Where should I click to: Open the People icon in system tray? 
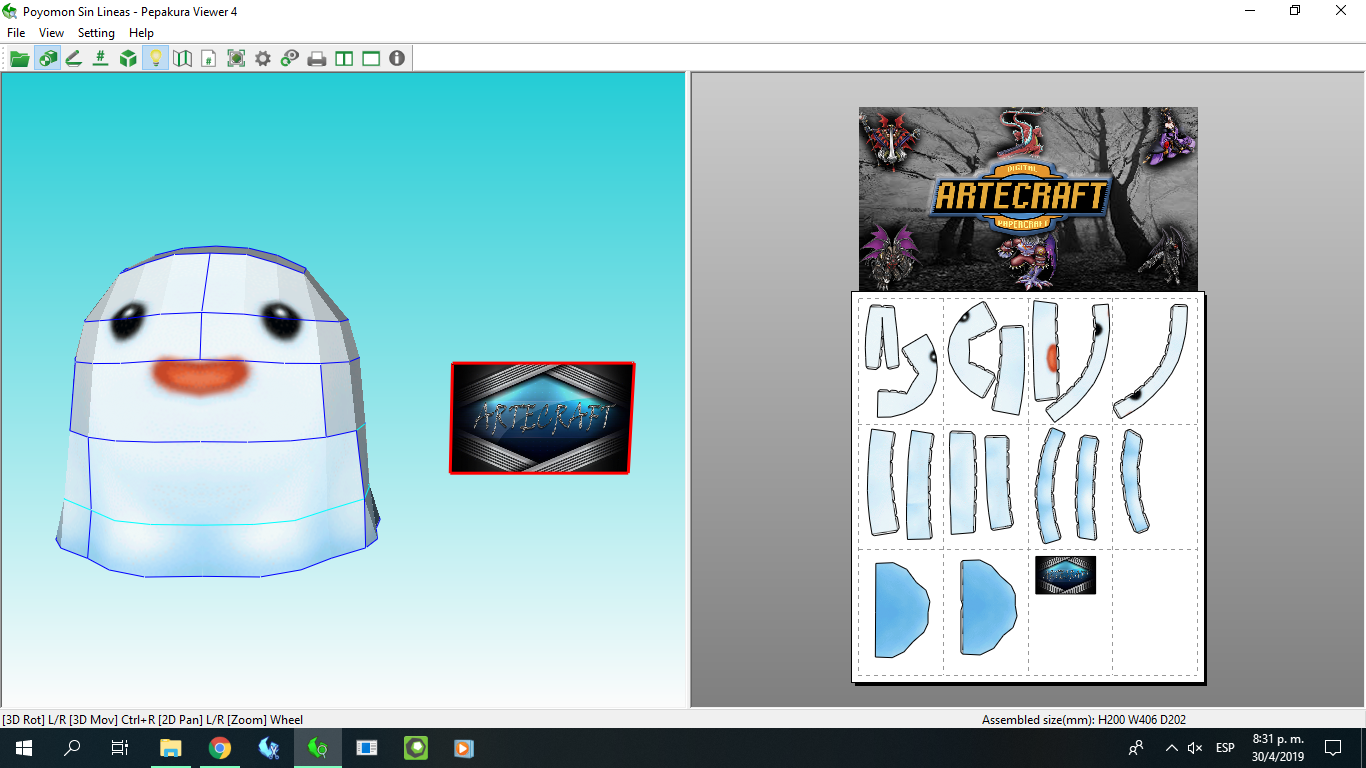(1136, 748)
